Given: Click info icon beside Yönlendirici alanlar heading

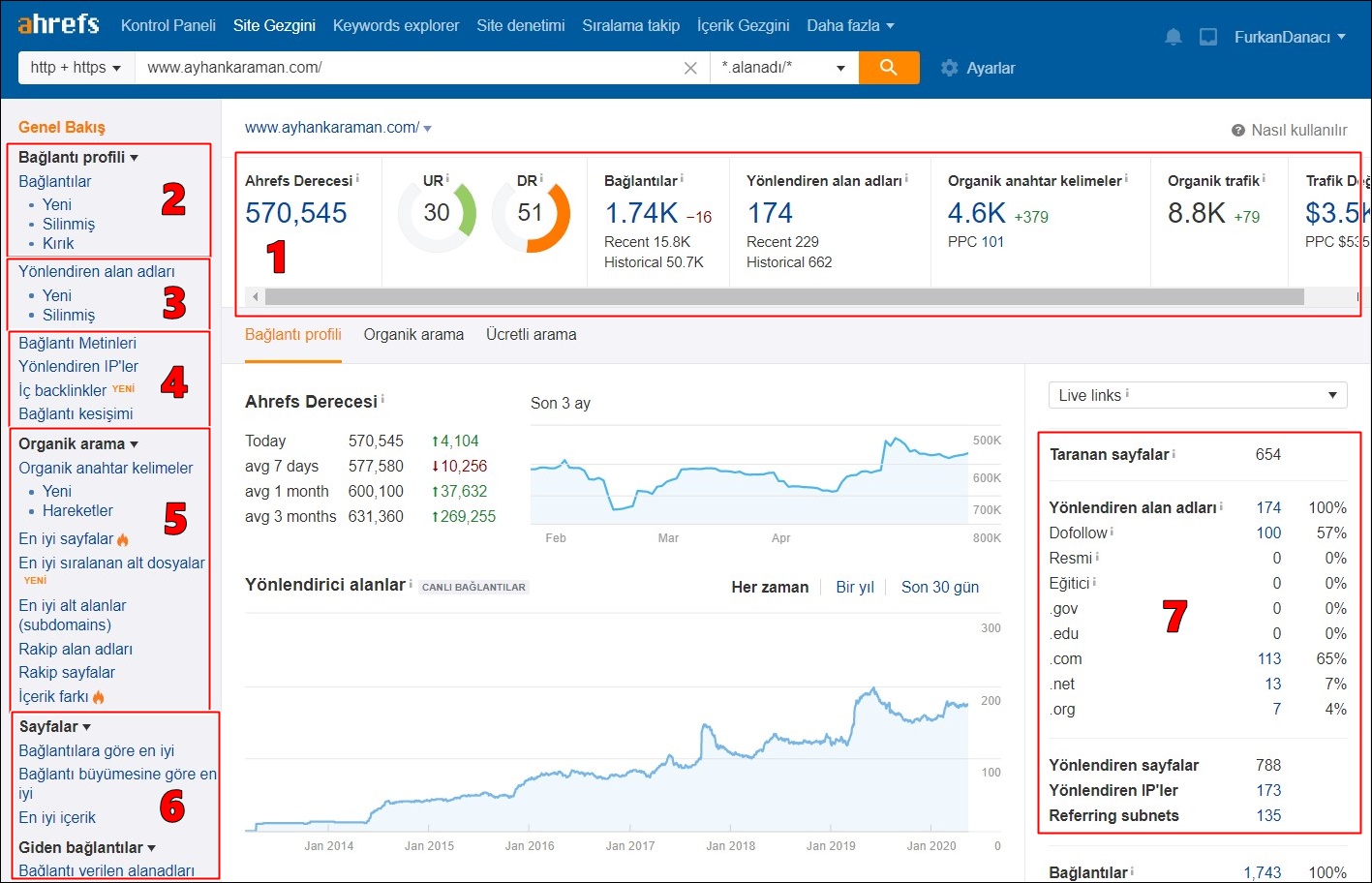Looking at the screenshot, I should pos(411,584).
